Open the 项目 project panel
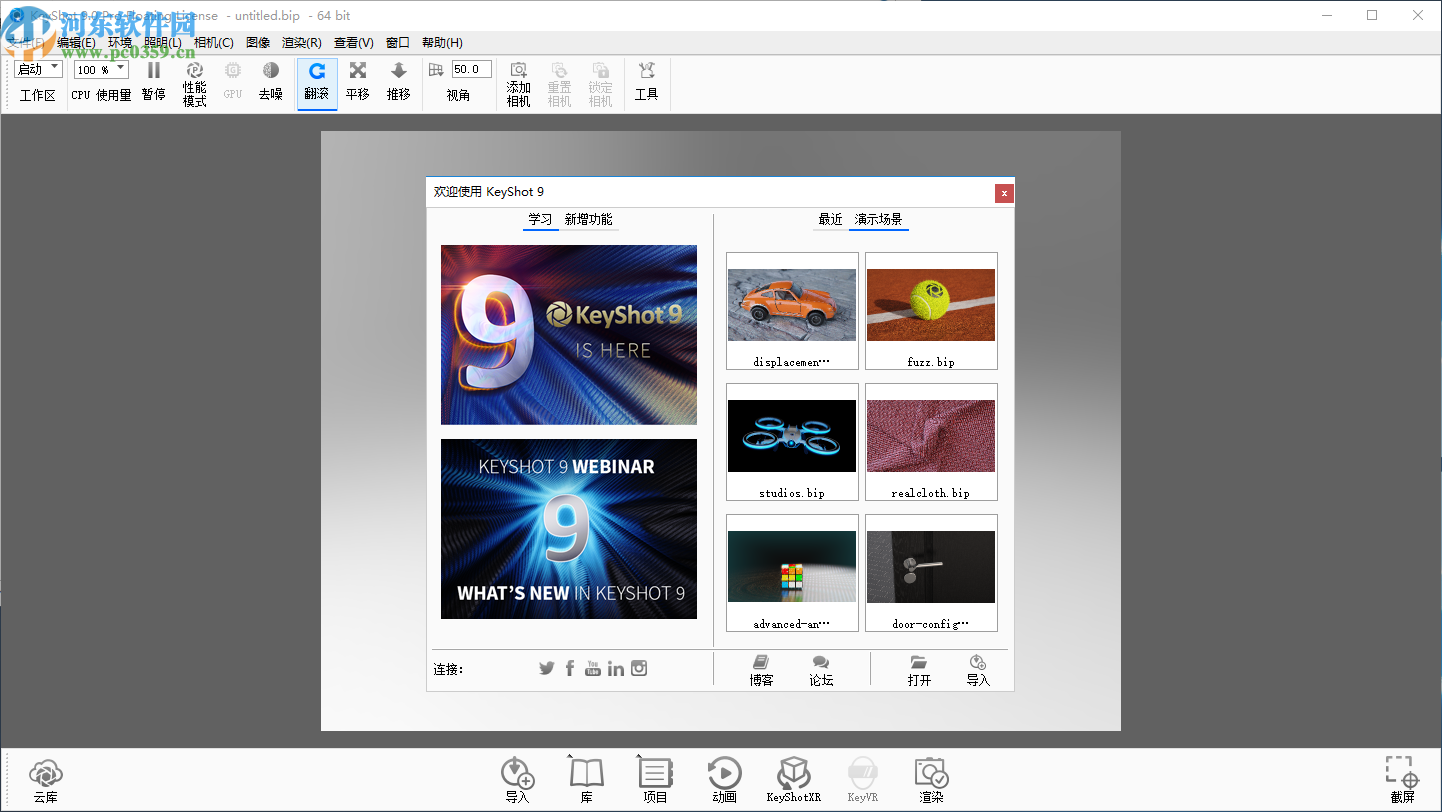 pyautogui.click(x=654, y=778)
